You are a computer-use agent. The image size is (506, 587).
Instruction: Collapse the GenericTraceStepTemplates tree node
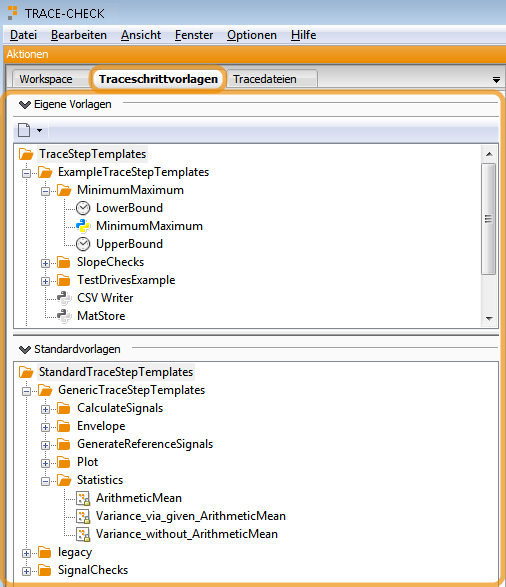coord(26,391)
